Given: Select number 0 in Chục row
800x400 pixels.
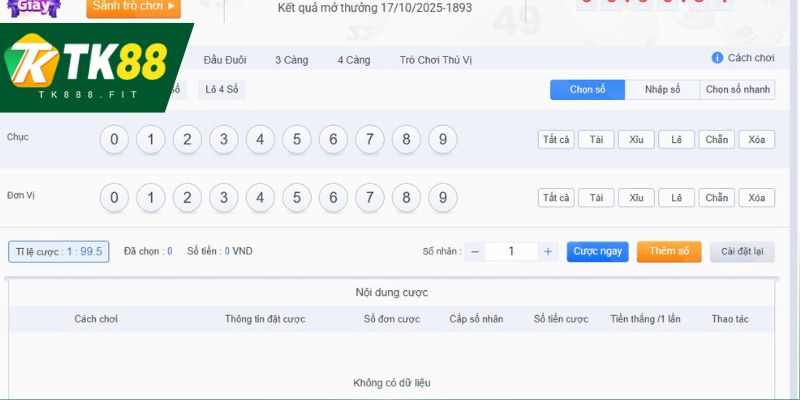Looking at the screenshot, I should point(114,139).
